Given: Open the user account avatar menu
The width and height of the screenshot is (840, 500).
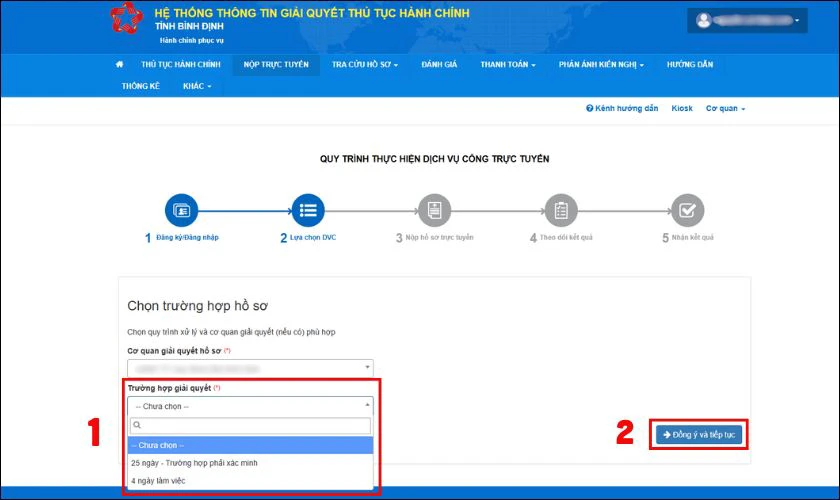Looking at the screenshot, I should (747, 20).
